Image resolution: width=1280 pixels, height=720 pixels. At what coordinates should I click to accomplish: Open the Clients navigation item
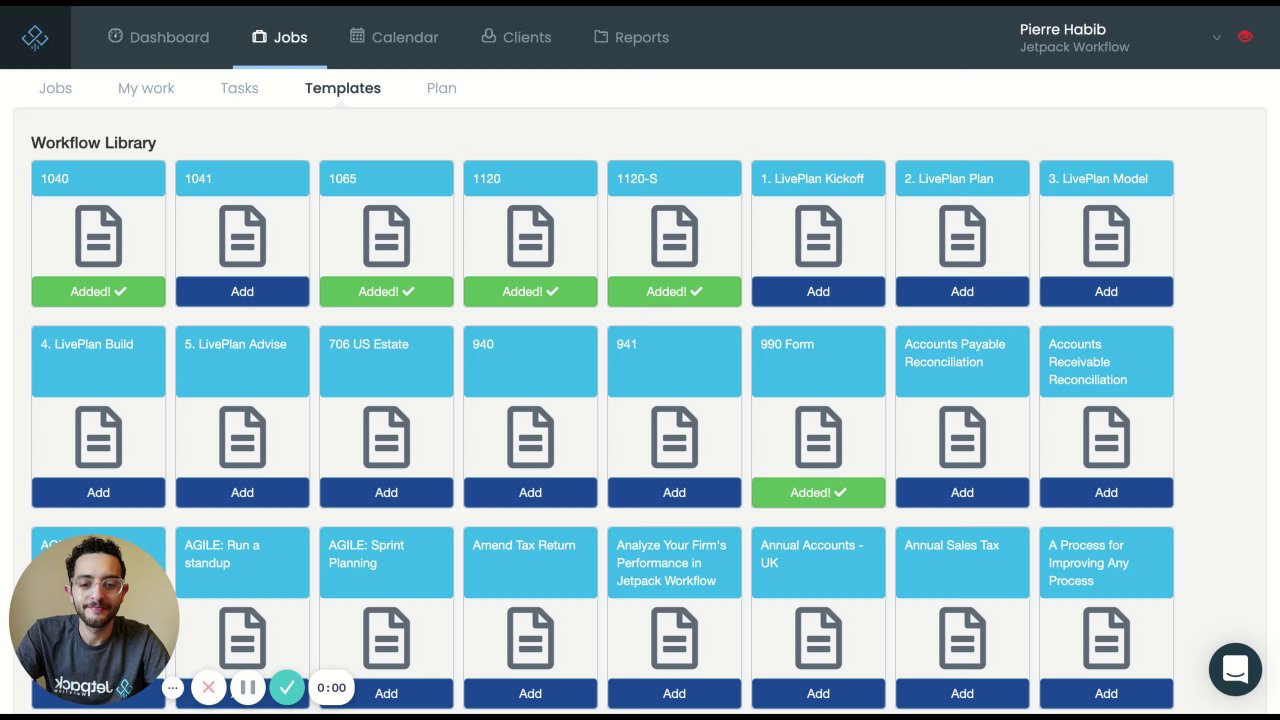click(x=516, y=37)
